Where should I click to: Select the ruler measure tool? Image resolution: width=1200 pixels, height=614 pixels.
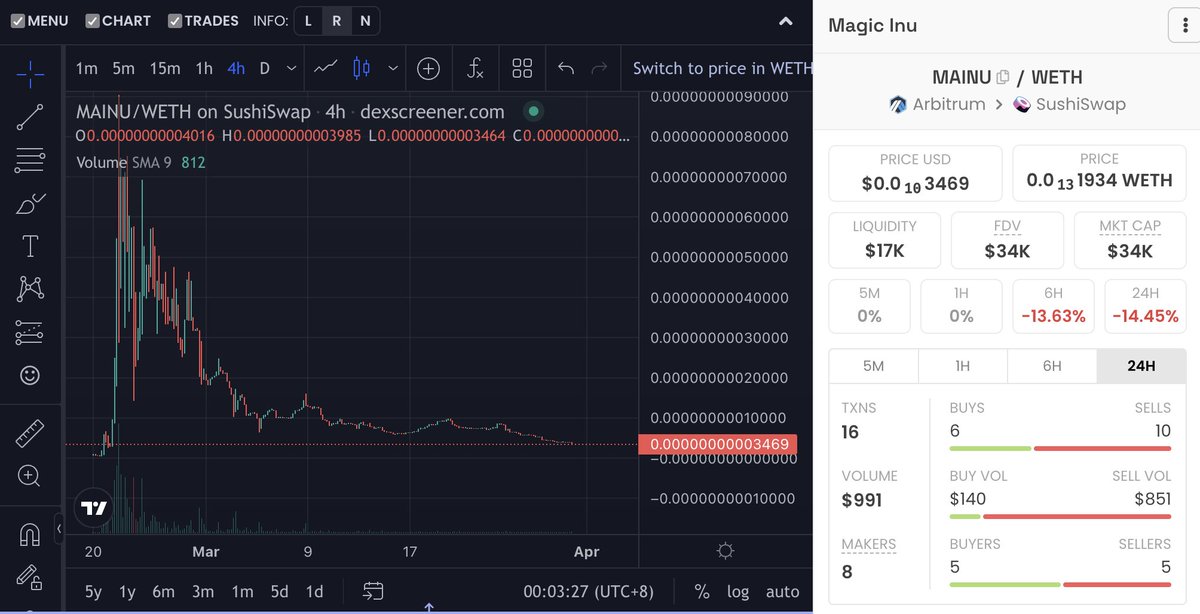30,433
